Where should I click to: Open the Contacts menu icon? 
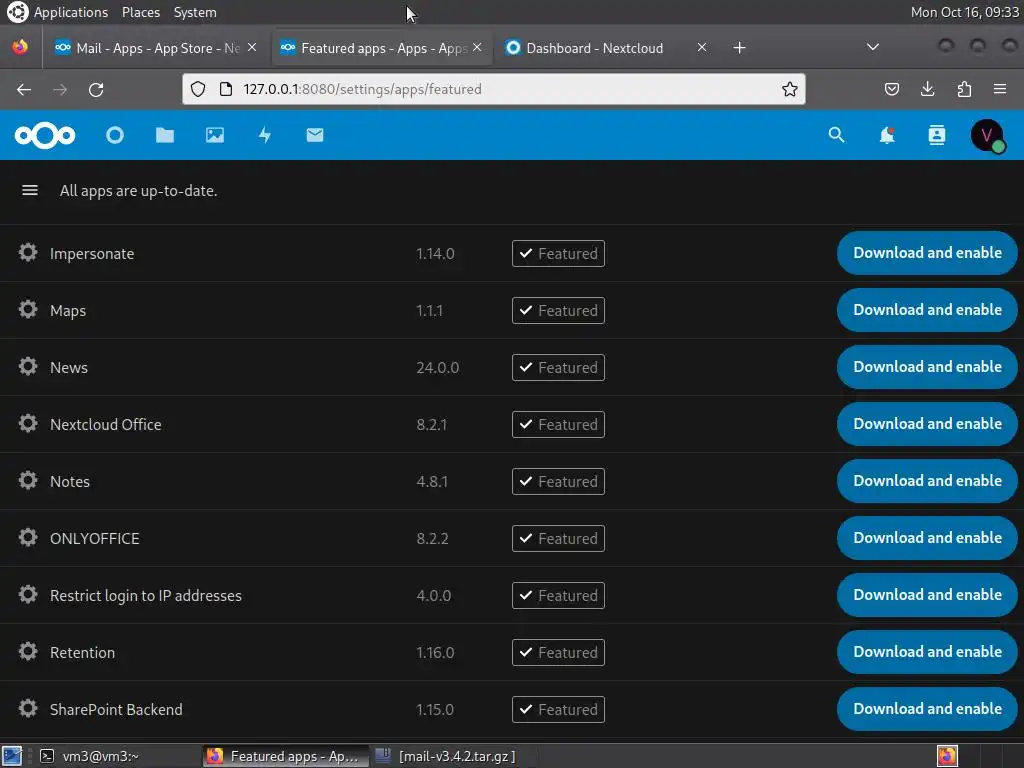(x=936, y=135)
